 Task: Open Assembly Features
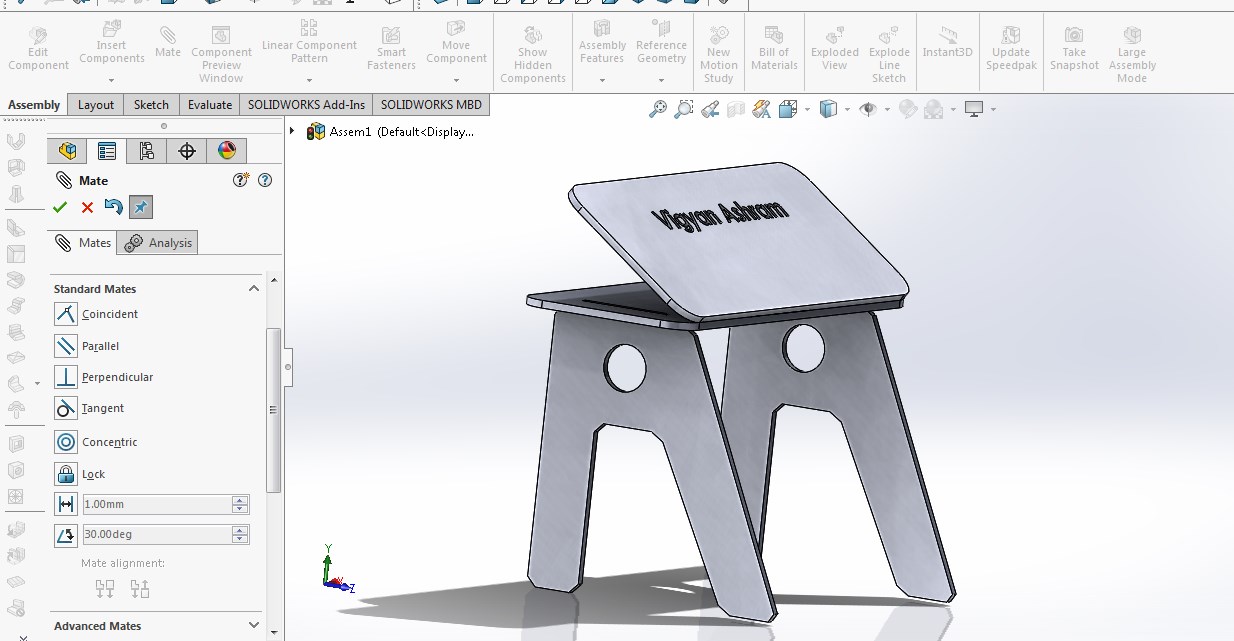[602, 42]
